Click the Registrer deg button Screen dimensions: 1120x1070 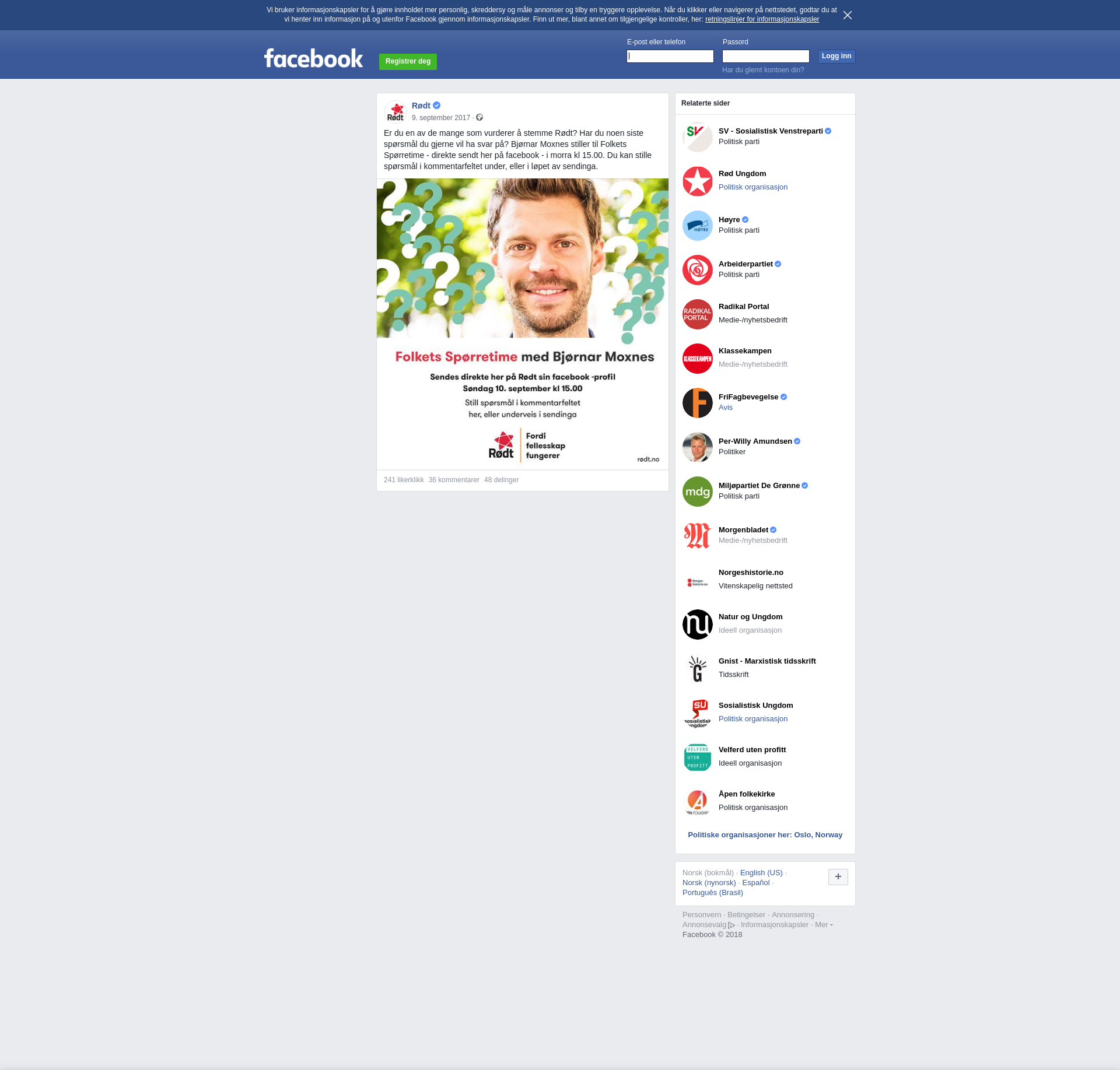(408, 61)
